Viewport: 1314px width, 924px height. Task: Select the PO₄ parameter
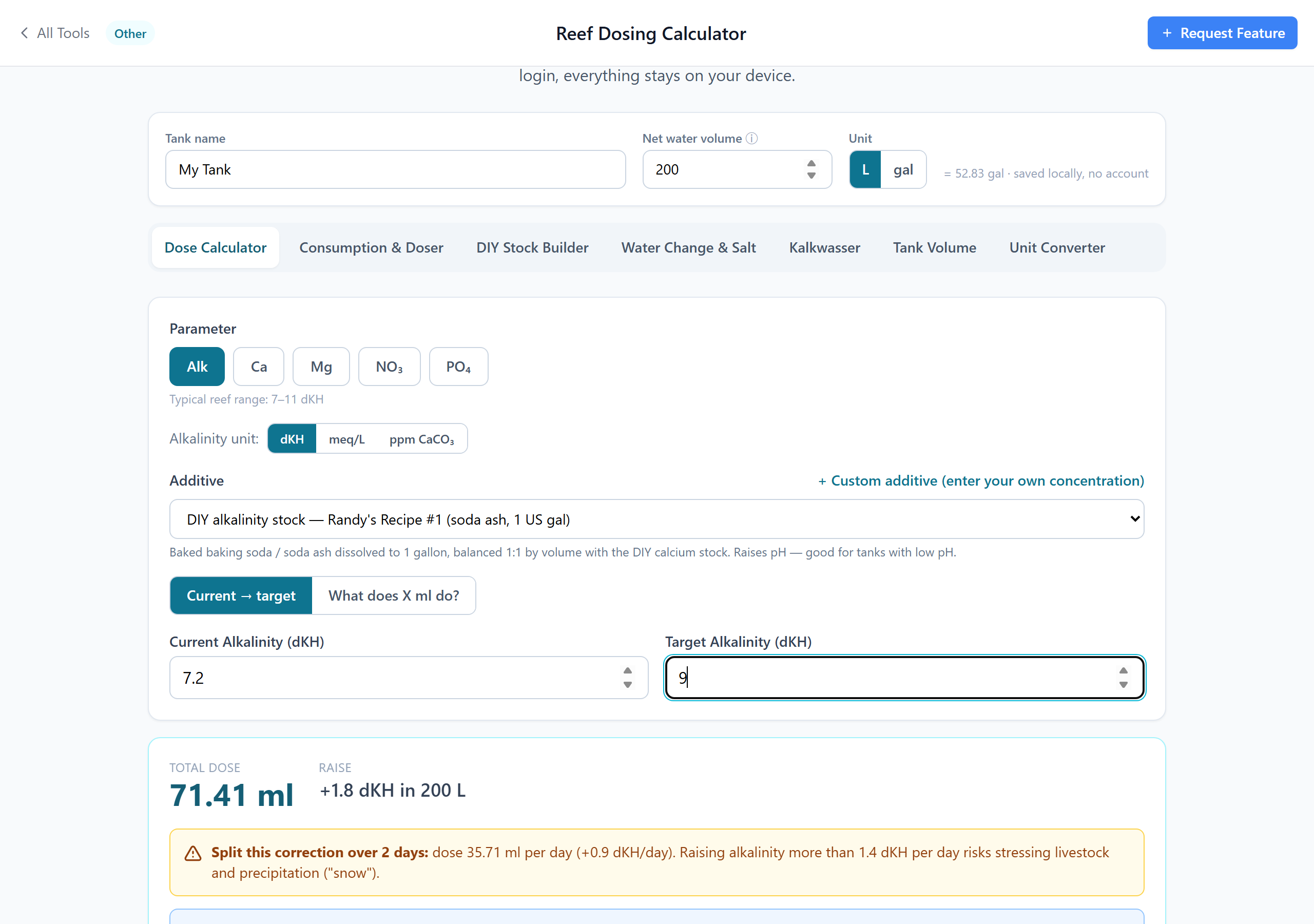point(458,367)
